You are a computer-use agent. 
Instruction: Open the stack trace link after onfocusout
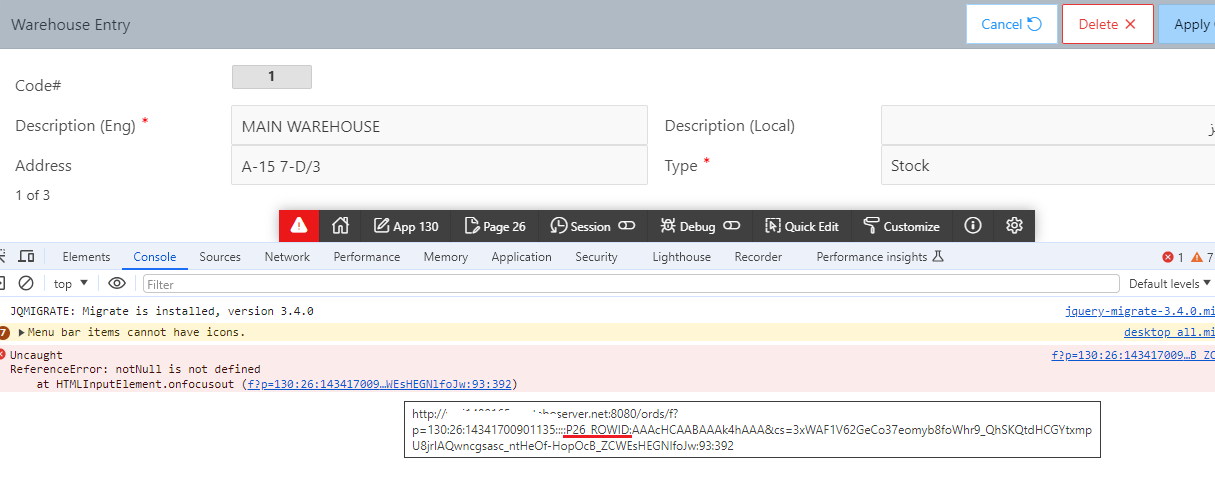[381, 383]
